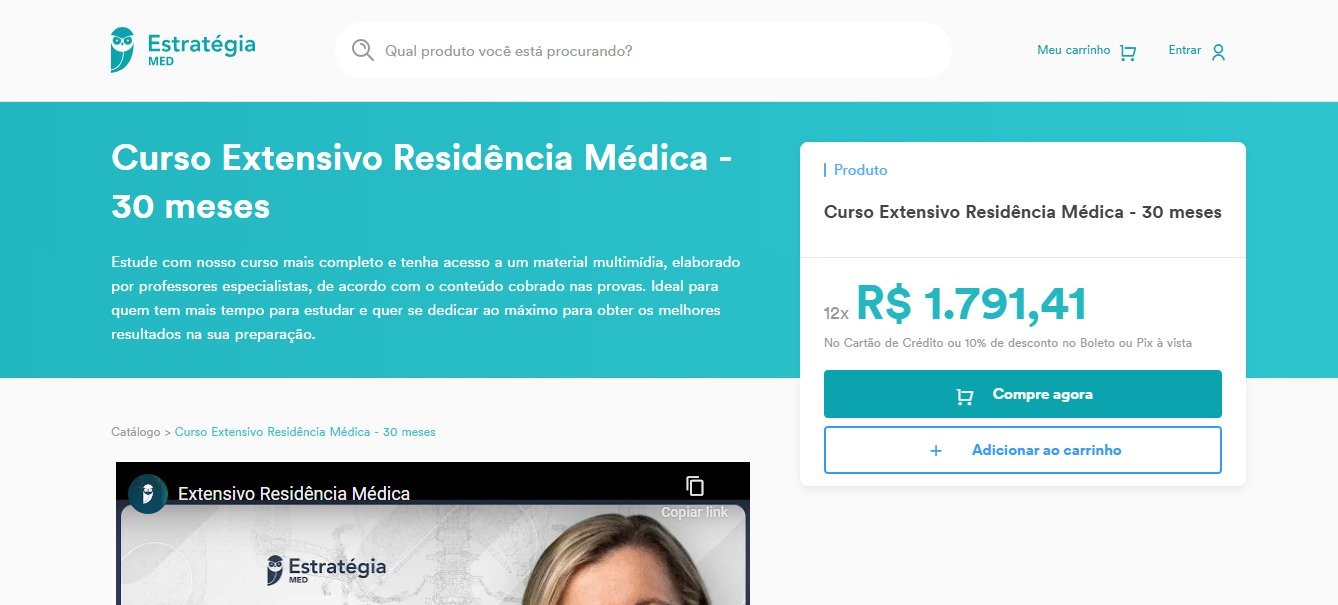Click the current course breadcrumb link
The image size is (1338, 605).
(305, 432)
